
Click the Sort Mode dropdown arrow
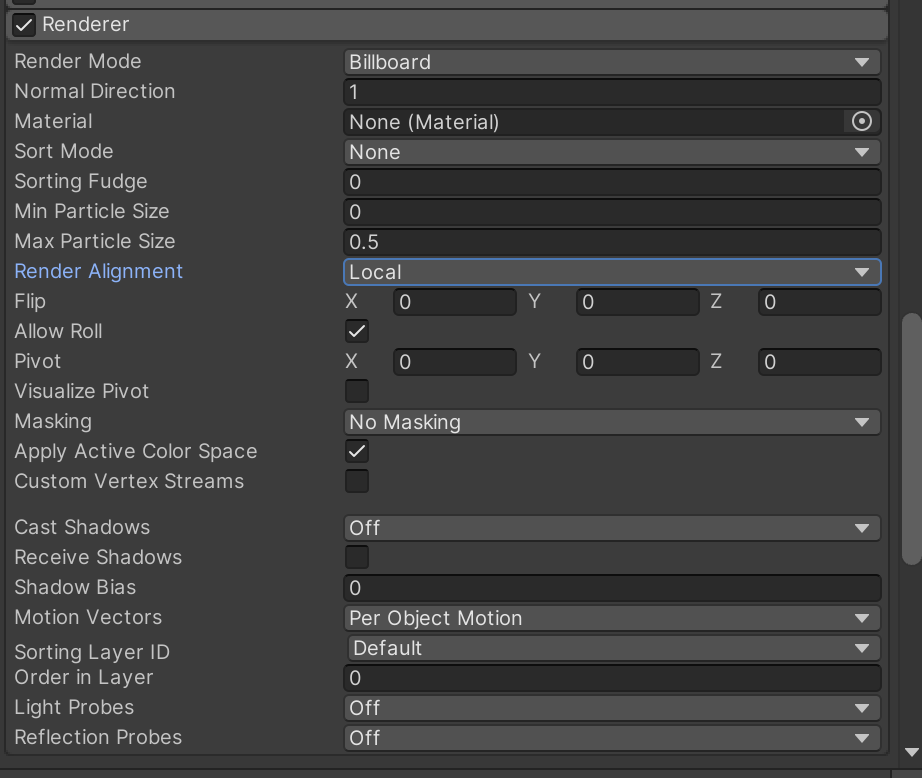coord(862,152)
